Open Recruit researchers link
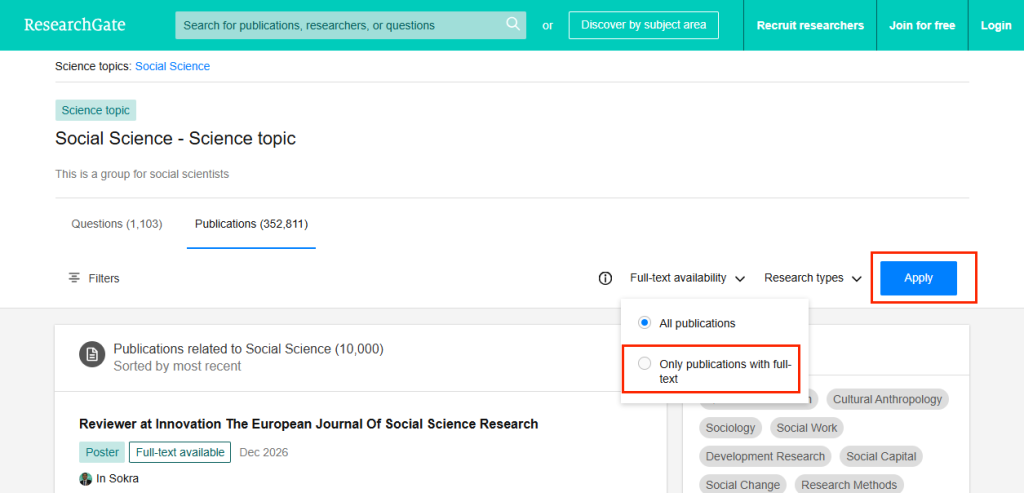The height and width of the screenshot is (493, 1024). point(810,25)
